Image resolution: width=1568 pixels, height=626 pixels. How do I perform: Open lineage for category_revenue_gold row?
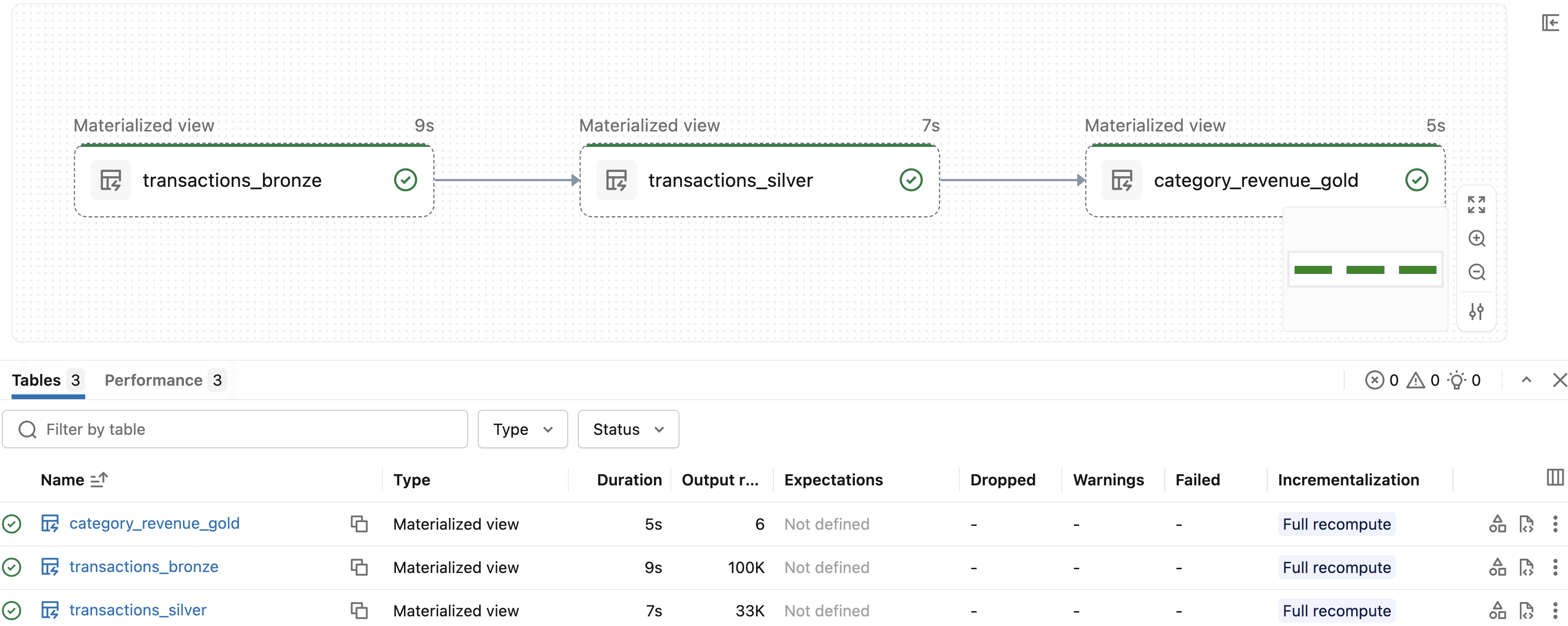[1497, 523]
